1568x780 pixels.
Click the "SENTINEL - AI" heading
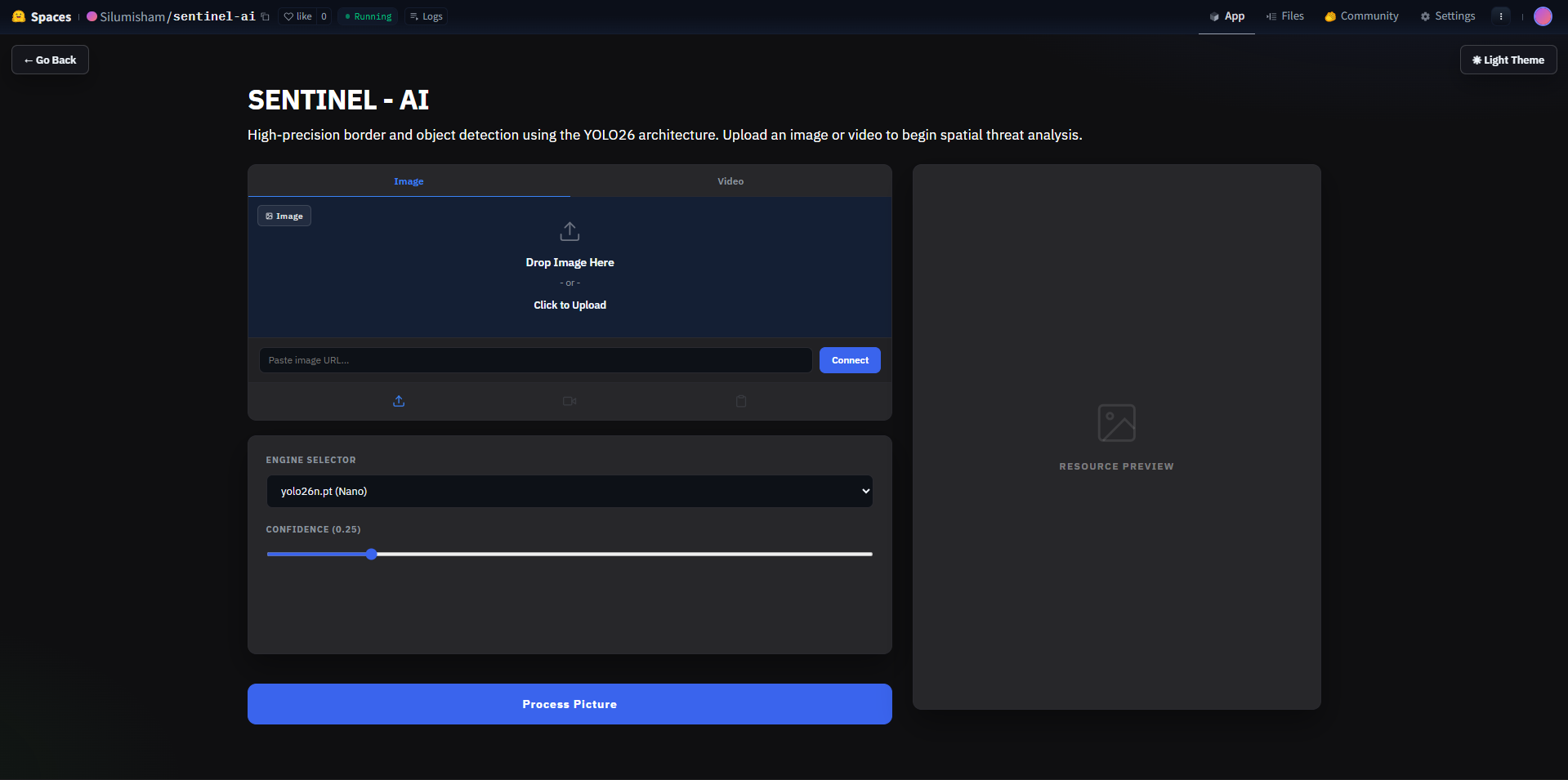tap(338, 100)
